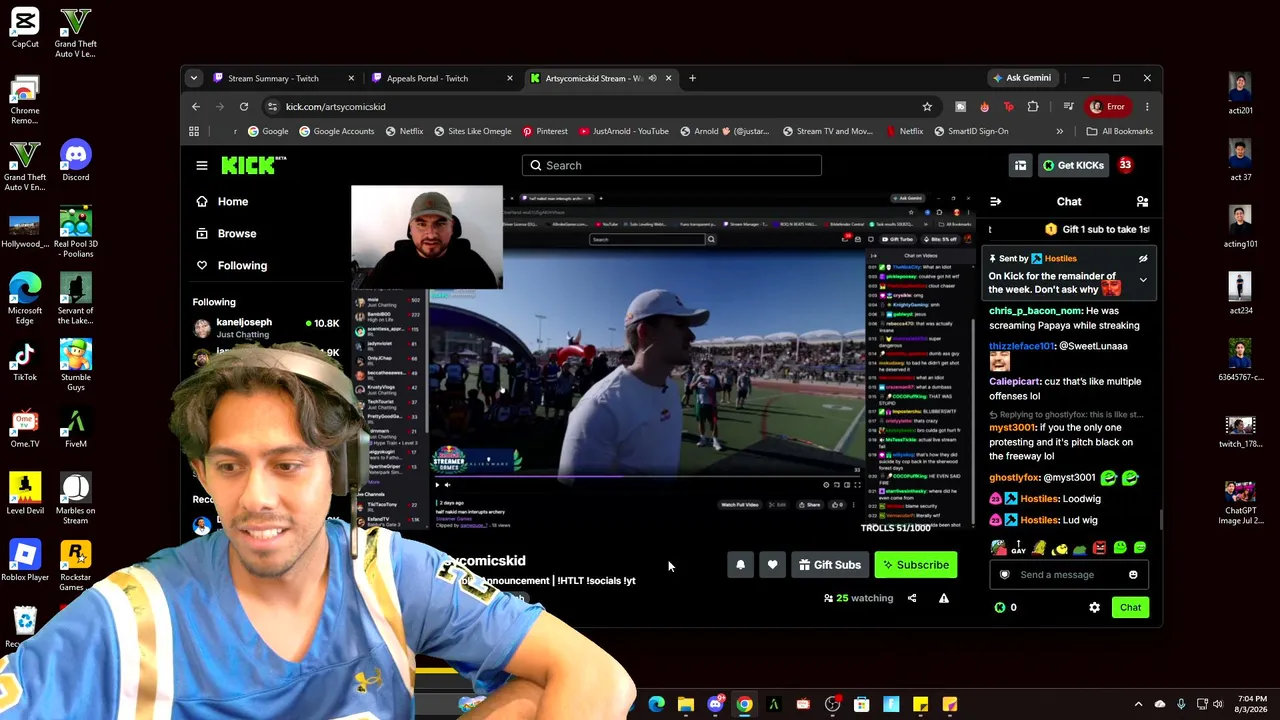The width and height of the screenshot is (1280, 720).
Task: Expand the bookmarks overflow chevron
Action: point(1060,131)
